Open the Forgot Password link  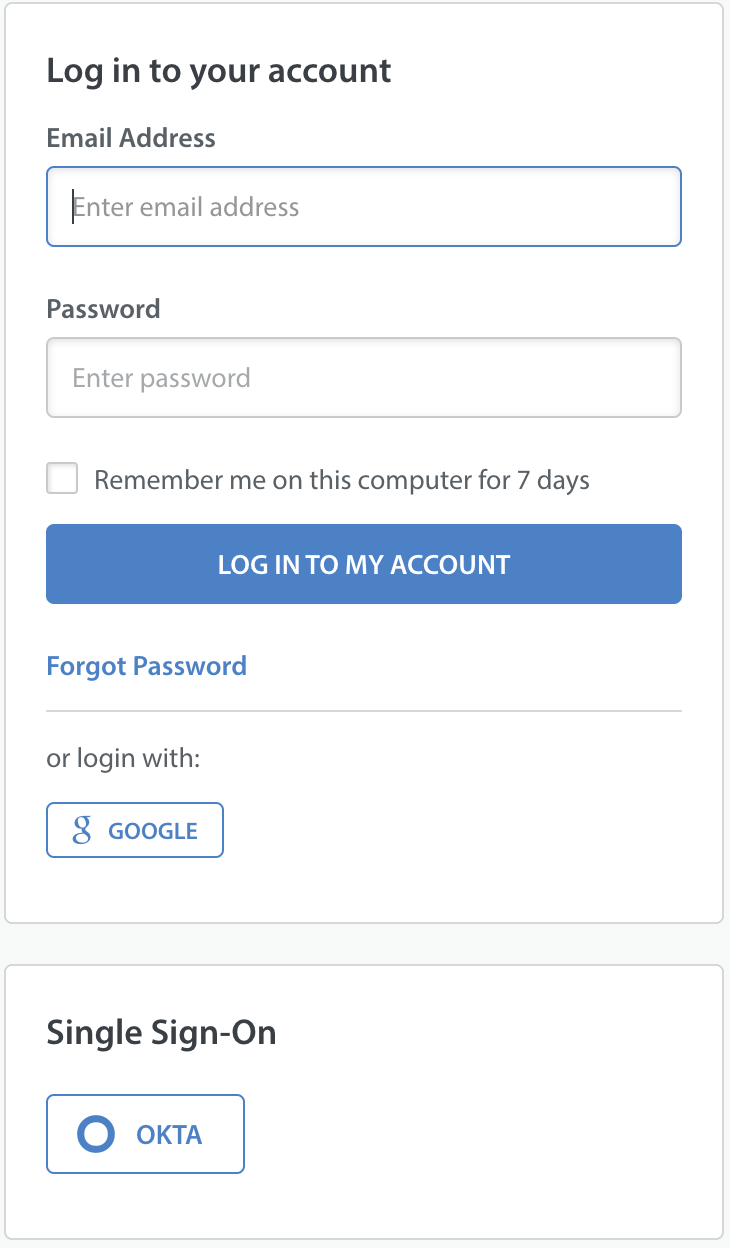click(147, 666)
